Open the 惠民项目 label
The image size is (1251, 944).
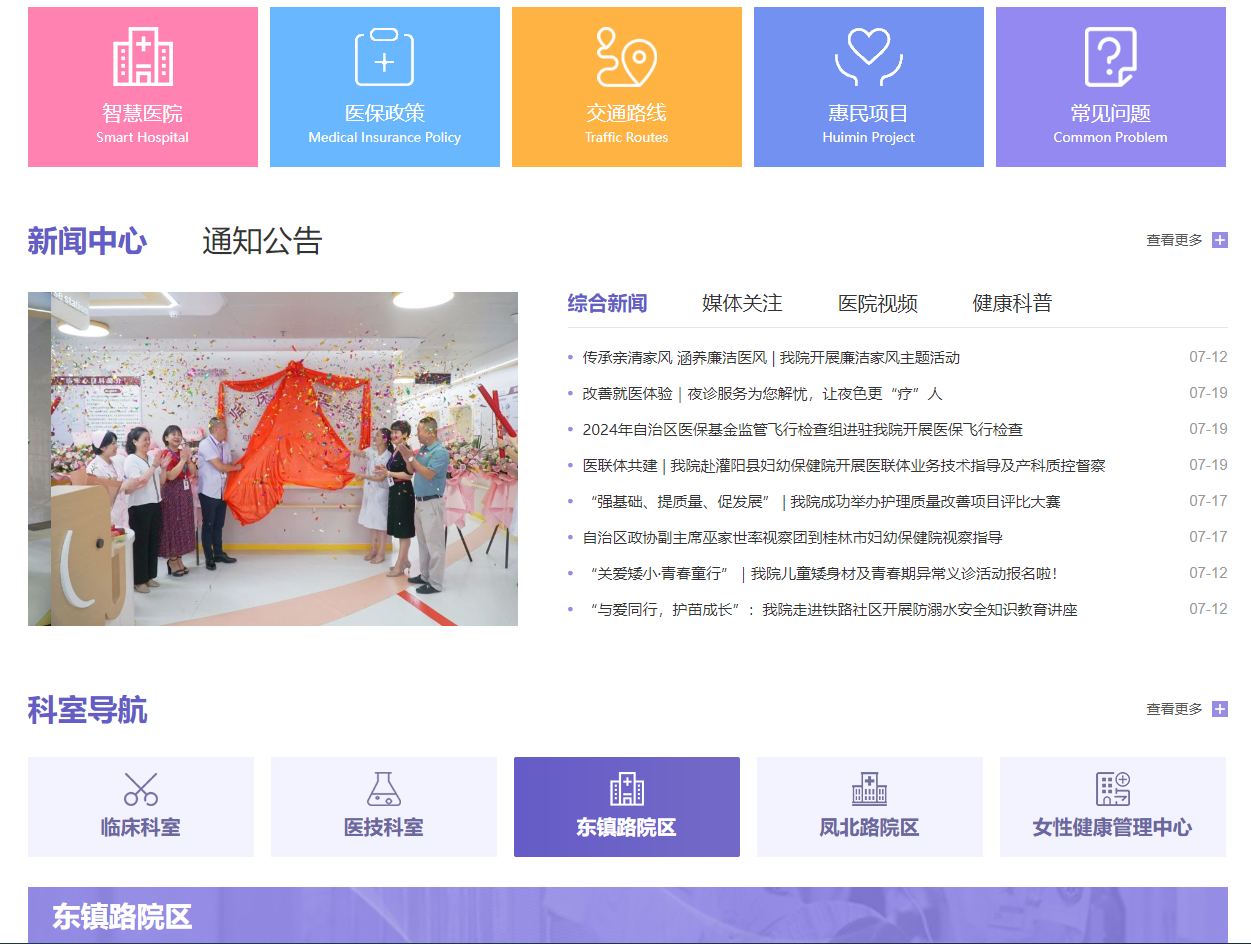coord(869,113)
